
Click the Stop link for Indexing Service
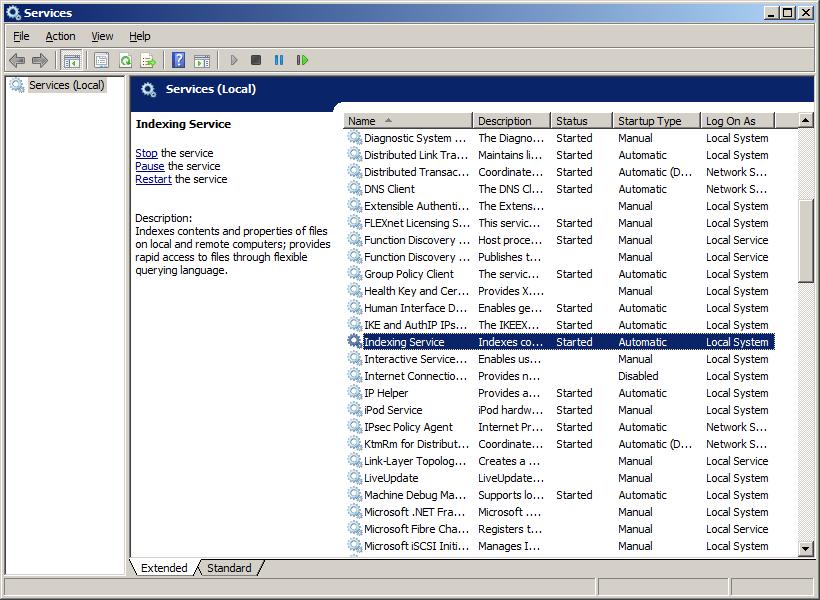pyautogui.click(x=145, y=153)
